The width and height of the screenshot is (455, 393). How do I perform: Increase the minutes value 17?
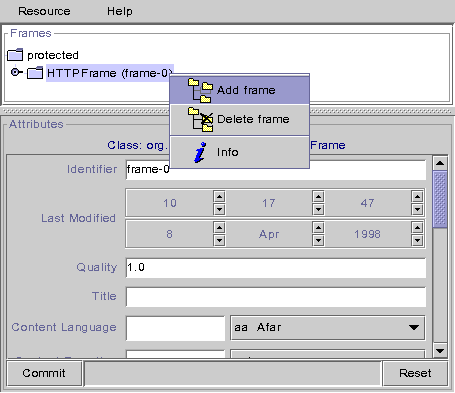click(x=318, y=197)
